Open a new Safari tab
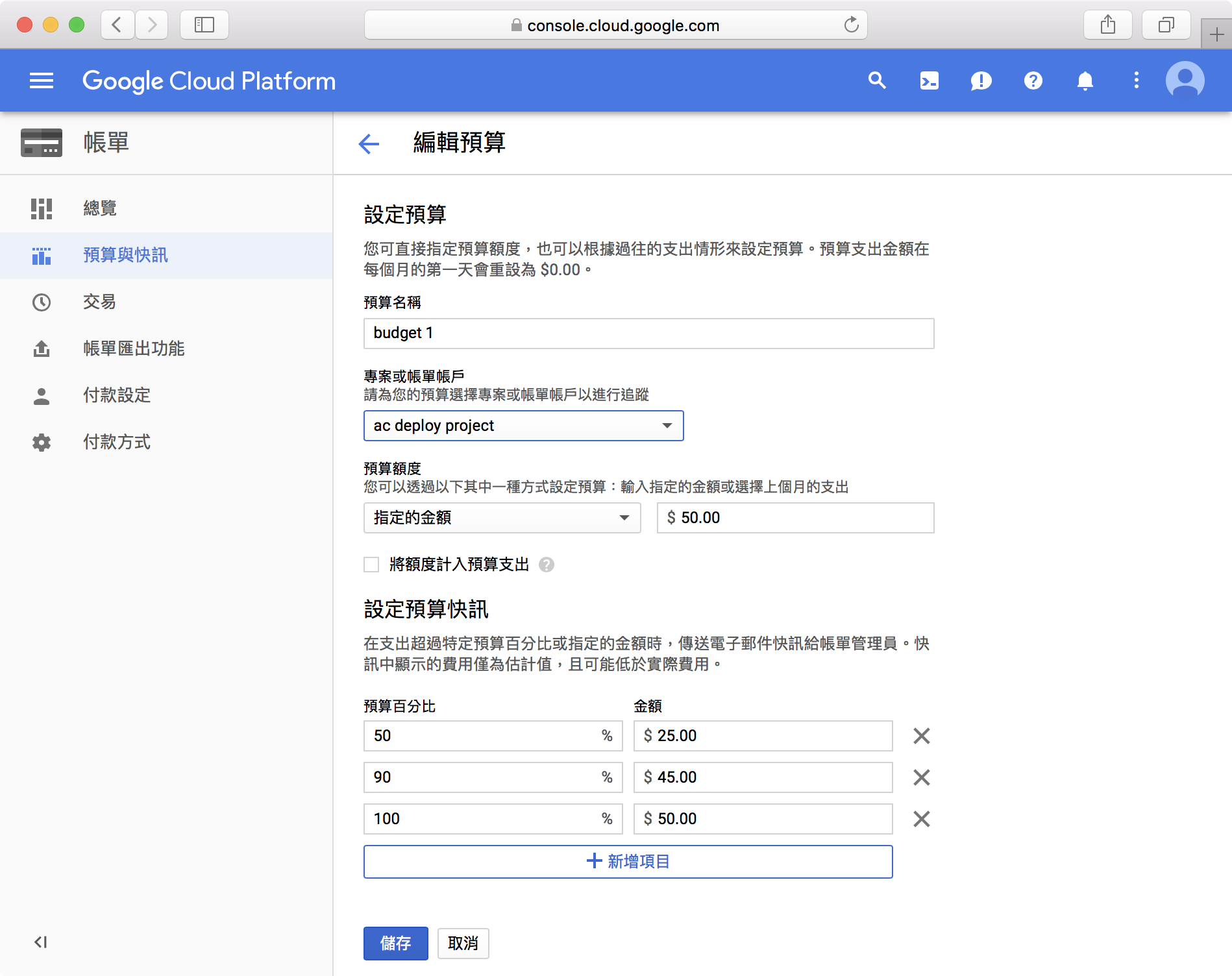 1217,34
